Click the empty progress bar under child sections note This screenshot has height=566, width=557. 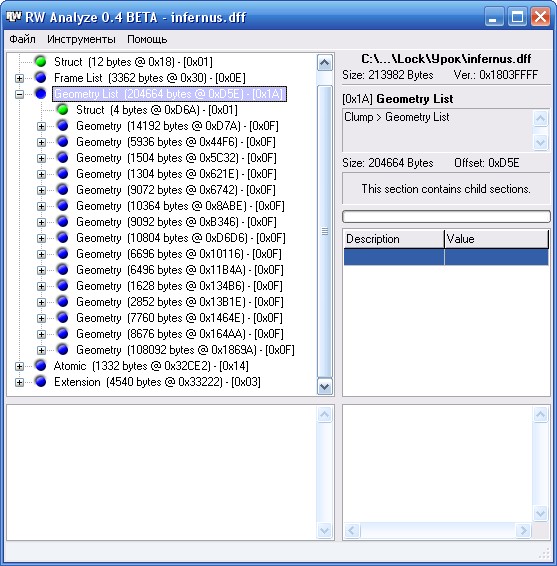click(x=446, y=217)
